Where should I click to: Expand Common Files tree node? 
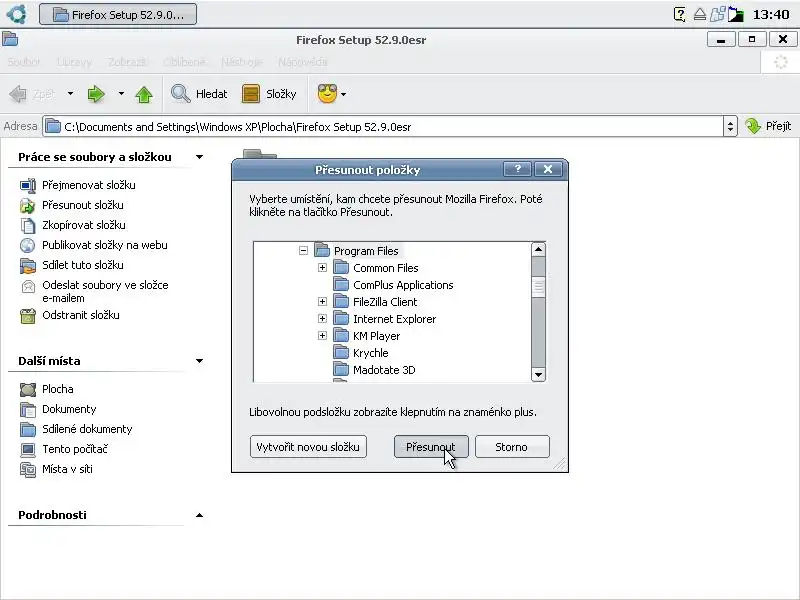coord(322,267)
